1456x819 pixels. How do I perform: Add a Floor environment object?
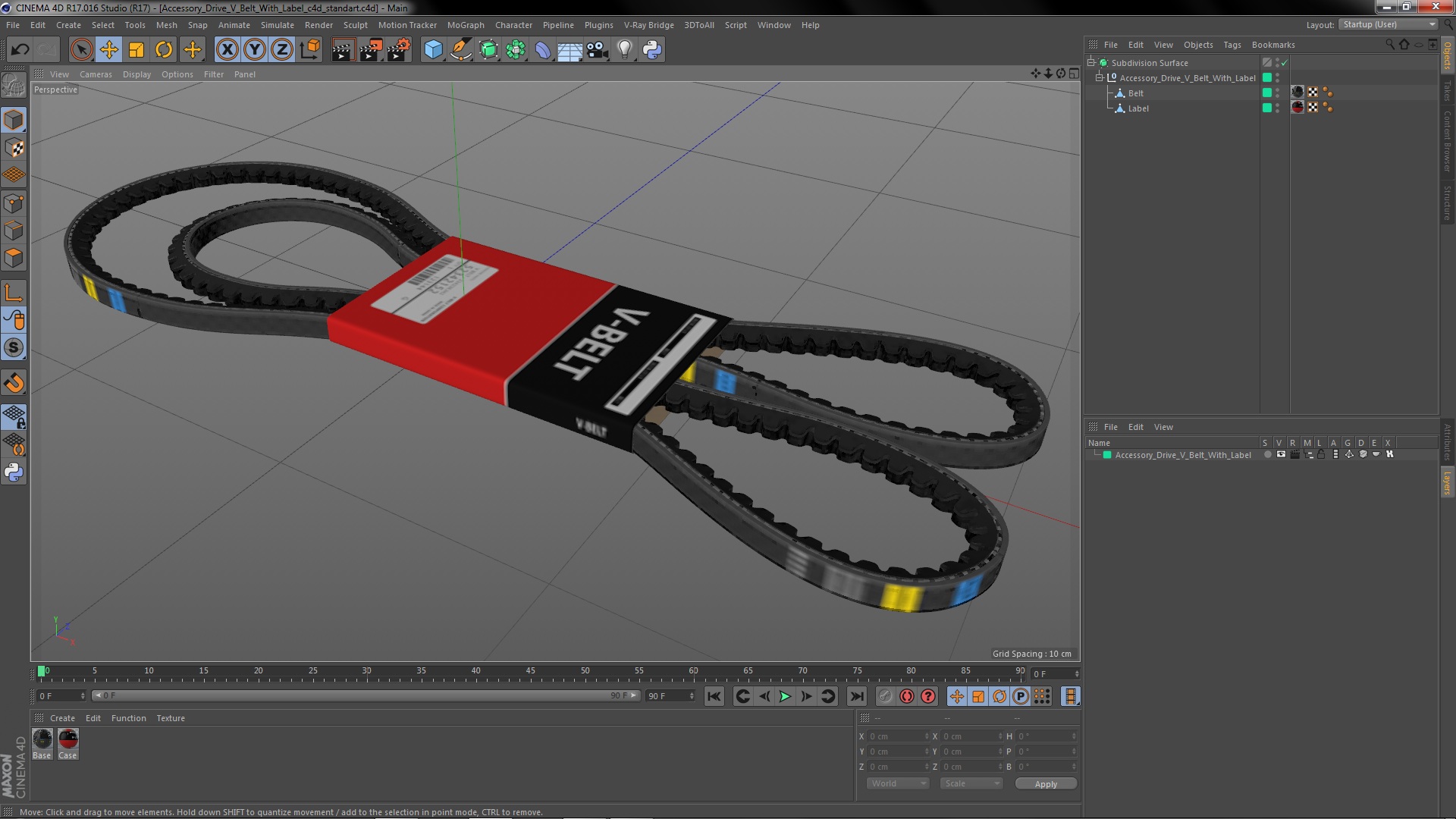pos(570,50)
